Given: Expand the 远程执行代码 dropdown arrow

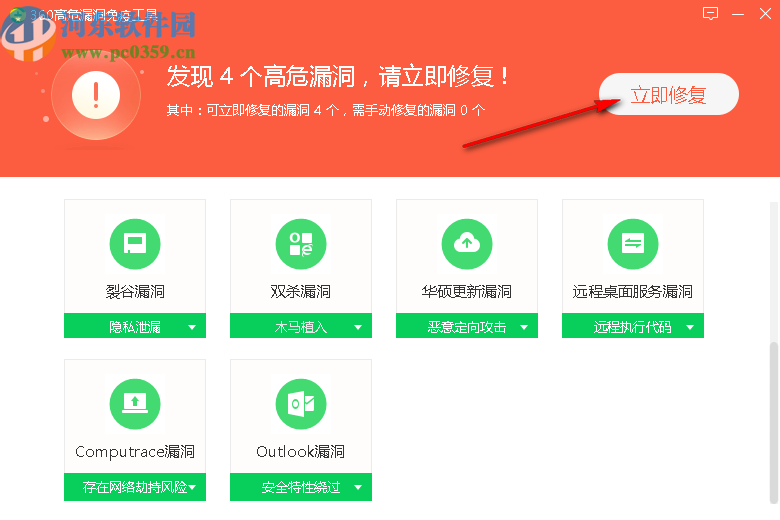Looking at the screenshot, I should tap(690, 327).
